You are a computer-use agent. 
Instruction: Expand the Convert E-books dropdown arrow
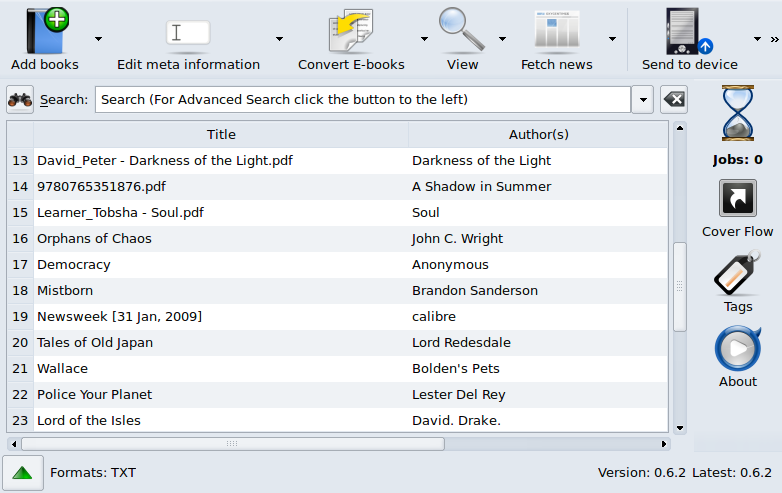424,39
